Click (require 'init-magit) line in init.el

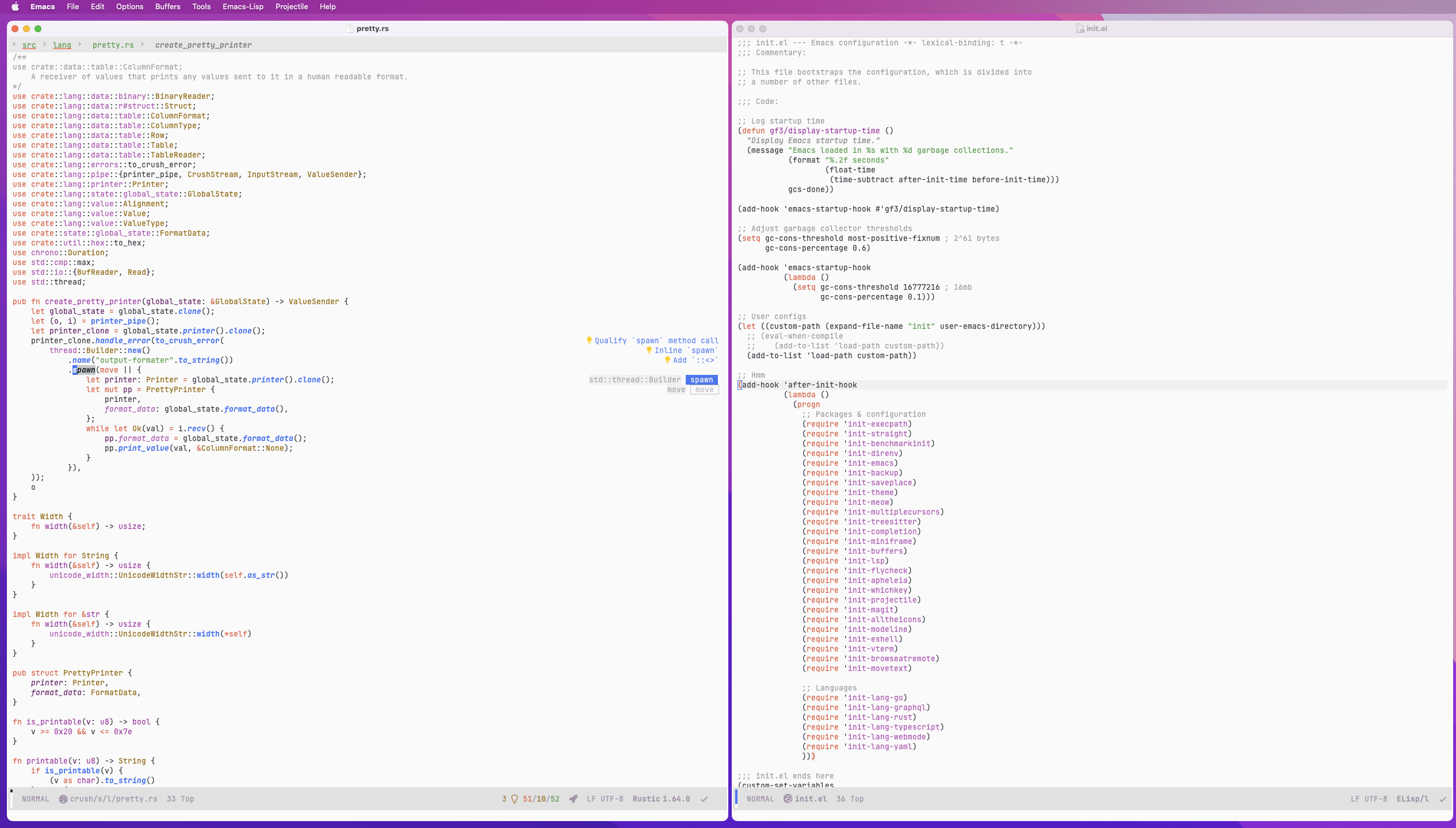click(x=850, y=610)
